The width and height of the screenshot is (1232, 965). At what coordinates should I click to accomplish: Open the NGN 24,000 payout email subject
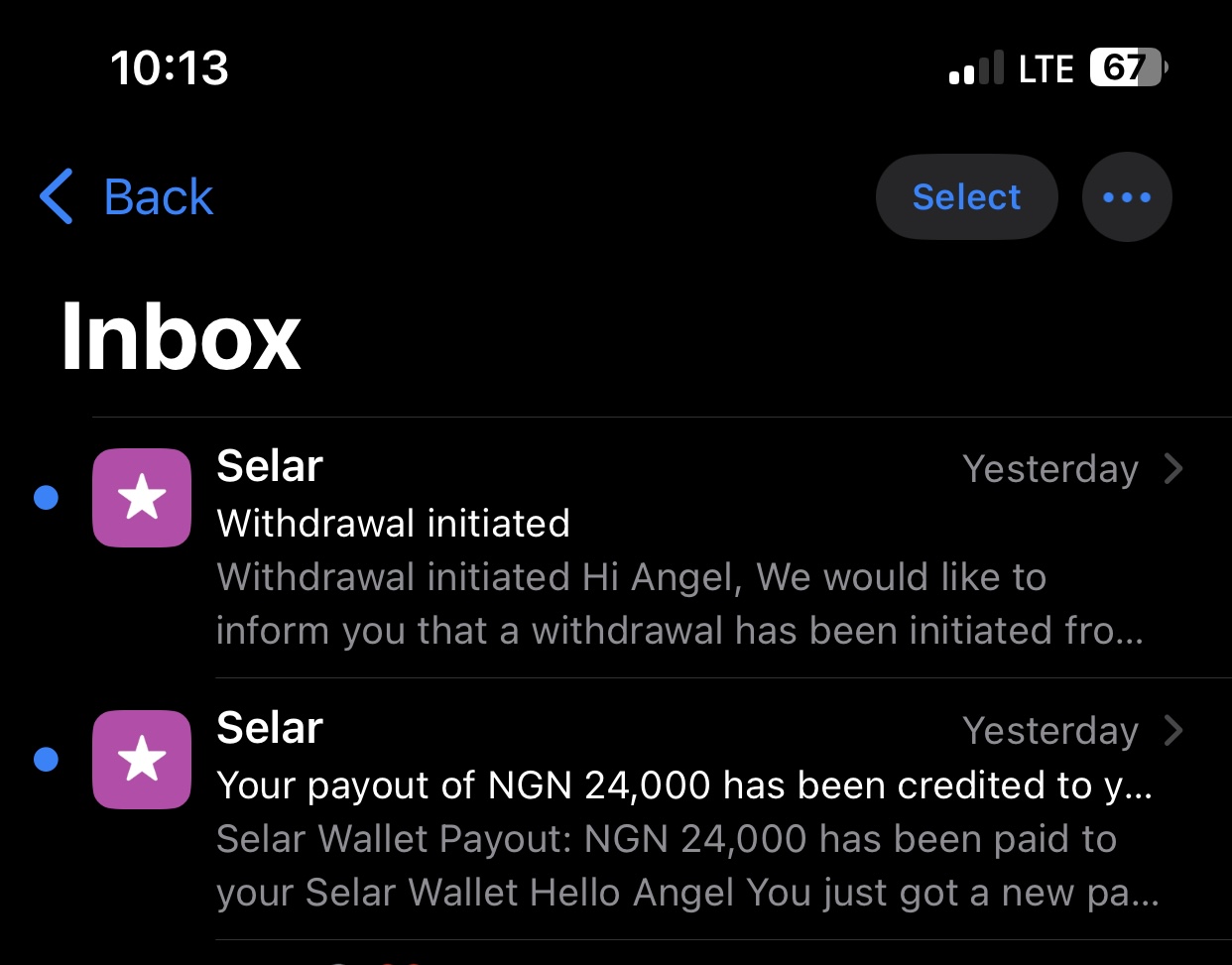pyautogui.click(x=684, y=785)
